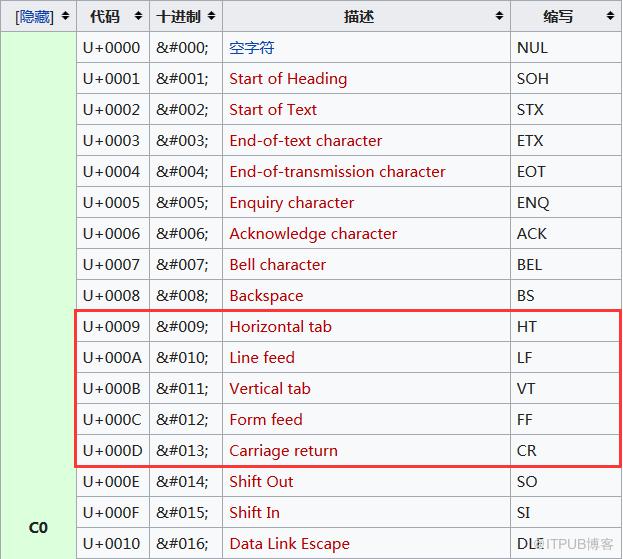Open the Line feed link
623x559 pixels.
tap(262, 358)
